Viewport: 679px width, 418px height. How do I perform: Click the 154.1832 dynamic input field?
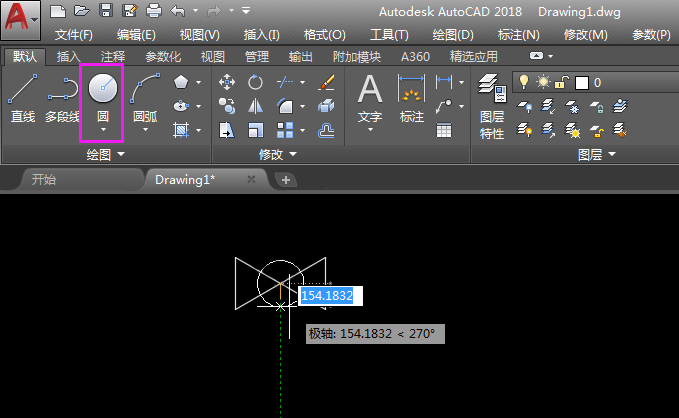[330, 296]
